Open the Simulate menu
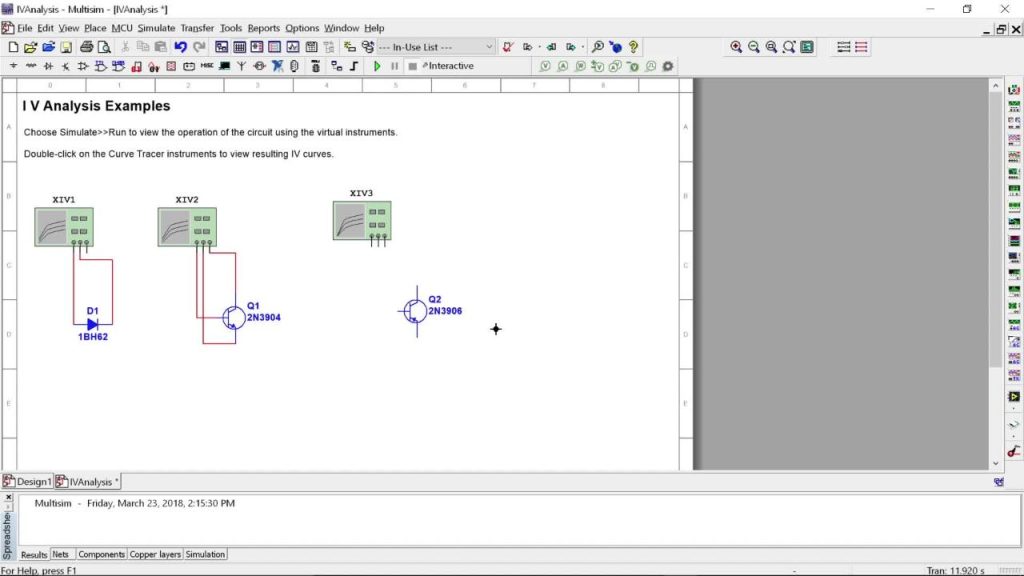 pyautogui.click(x=155, y=28)
